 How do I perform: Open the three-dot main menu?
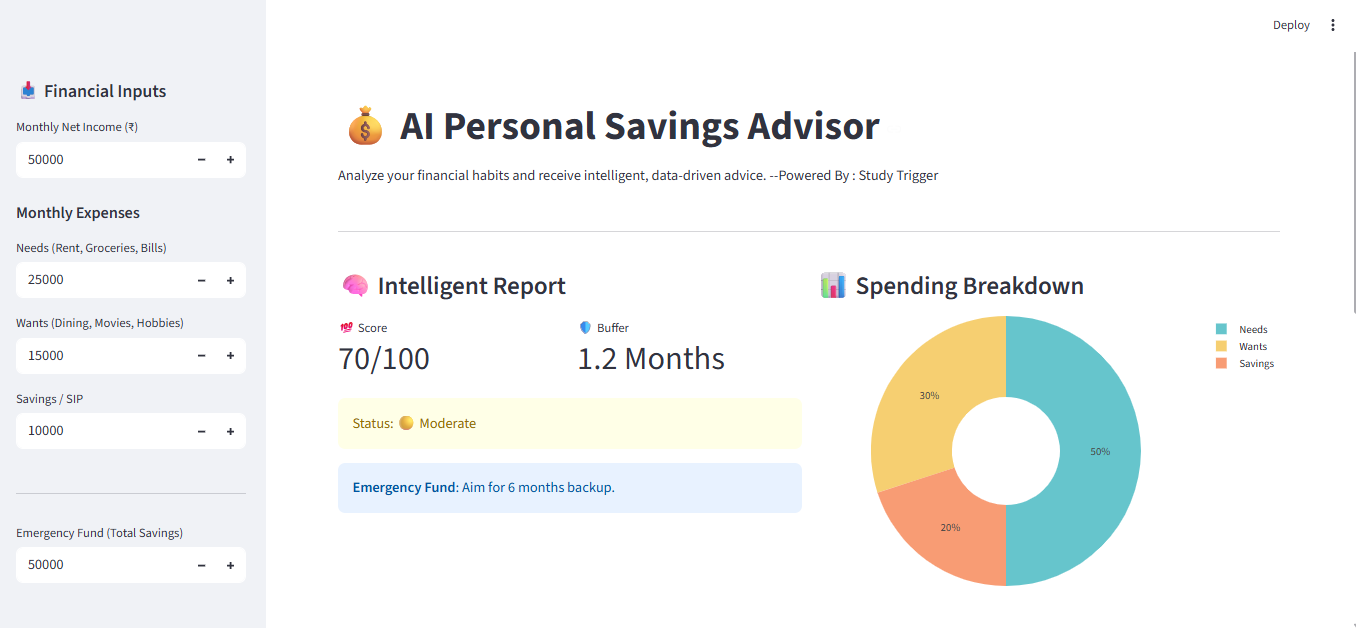click(x=1332, y=25)
